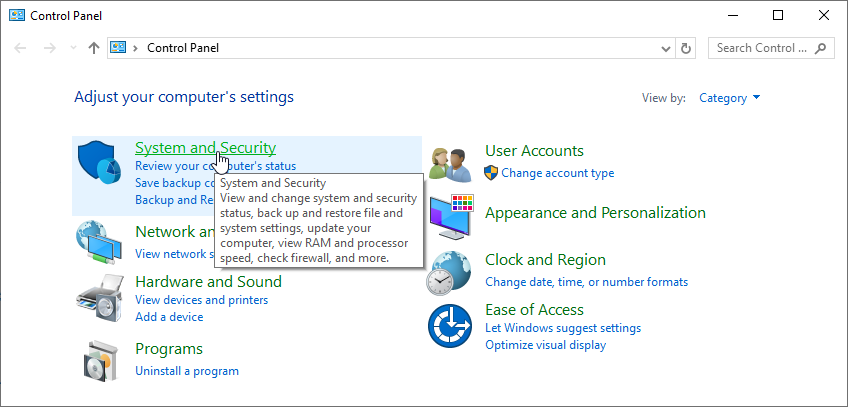Open Network and Internet category
The width and height of the screenshot is (848, 407).
175,232
